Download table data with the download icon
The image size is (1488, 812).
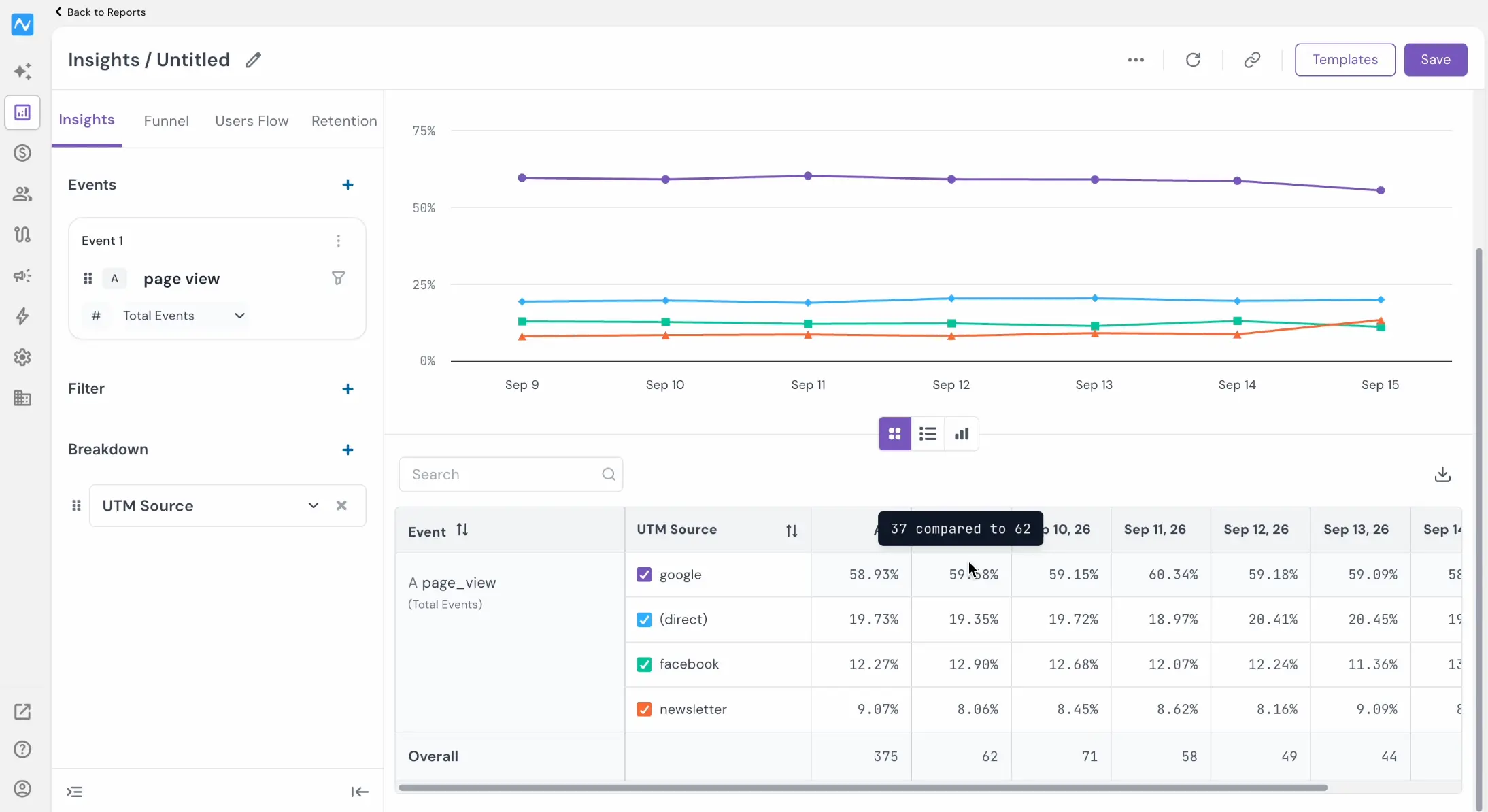(1442, 474)
